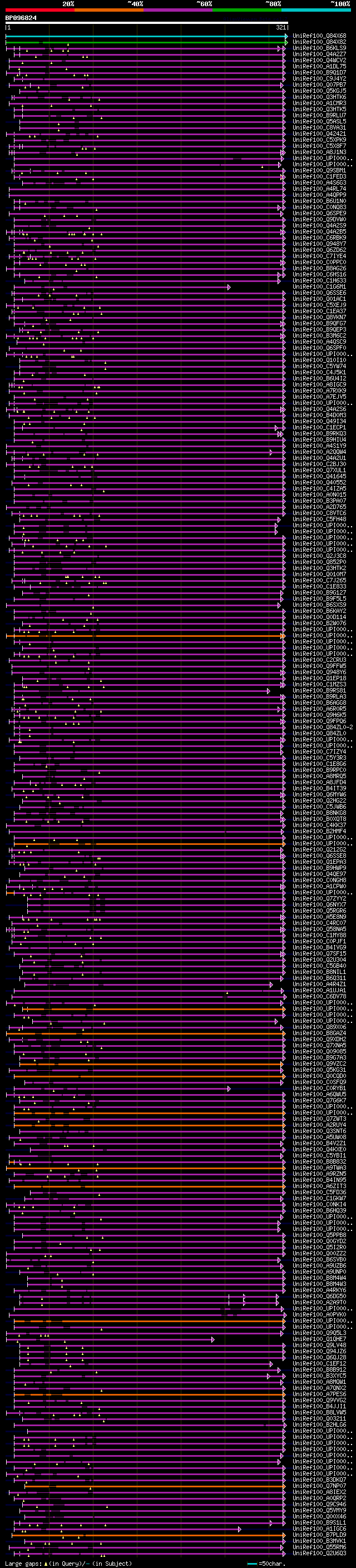Select hit UniRef100_Q4WCV2
The image size is (356, 1568).
point(319,60)
